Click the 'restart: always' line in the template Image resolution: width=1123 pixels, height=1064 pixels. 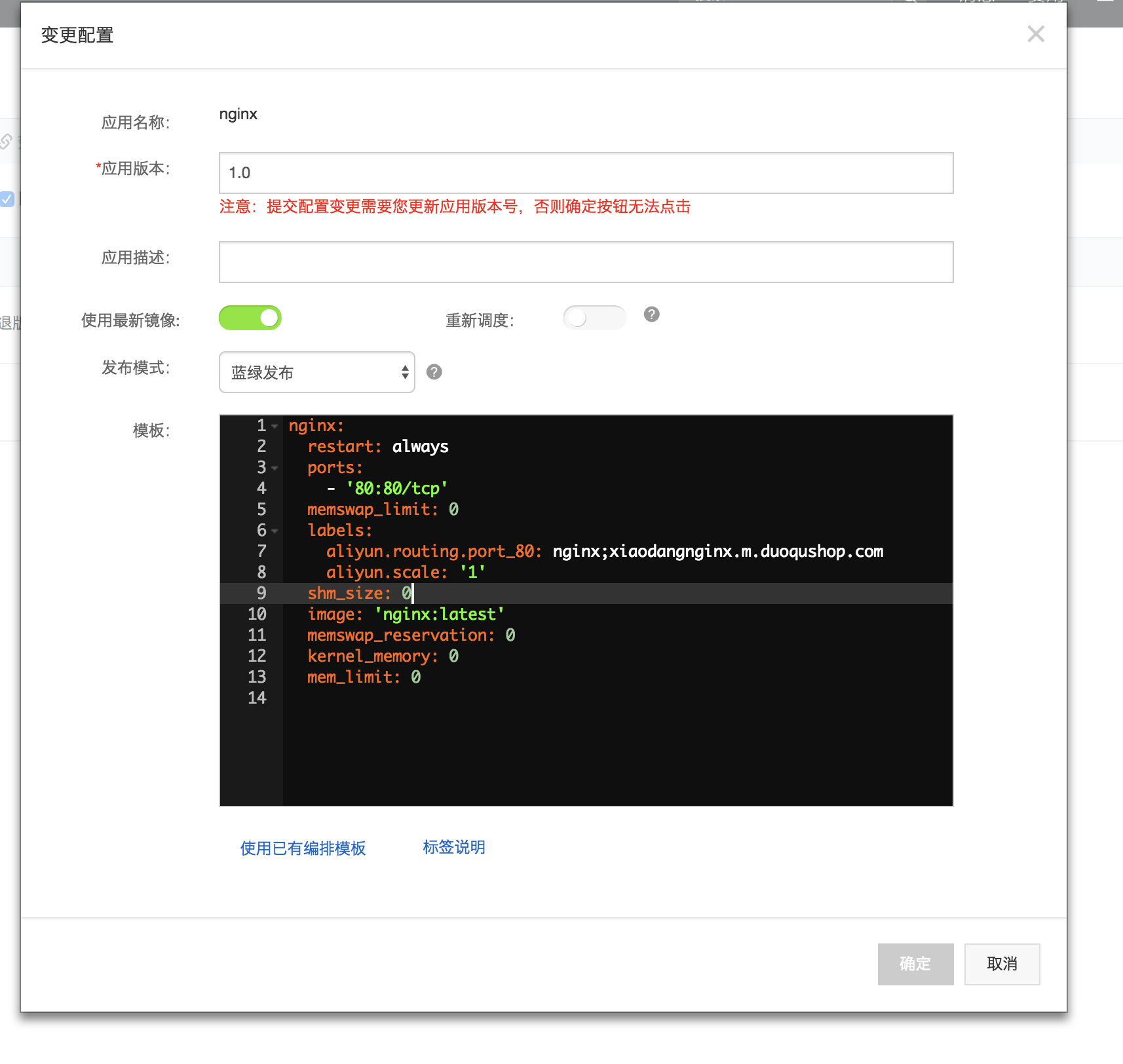click(x=378, y=447)
